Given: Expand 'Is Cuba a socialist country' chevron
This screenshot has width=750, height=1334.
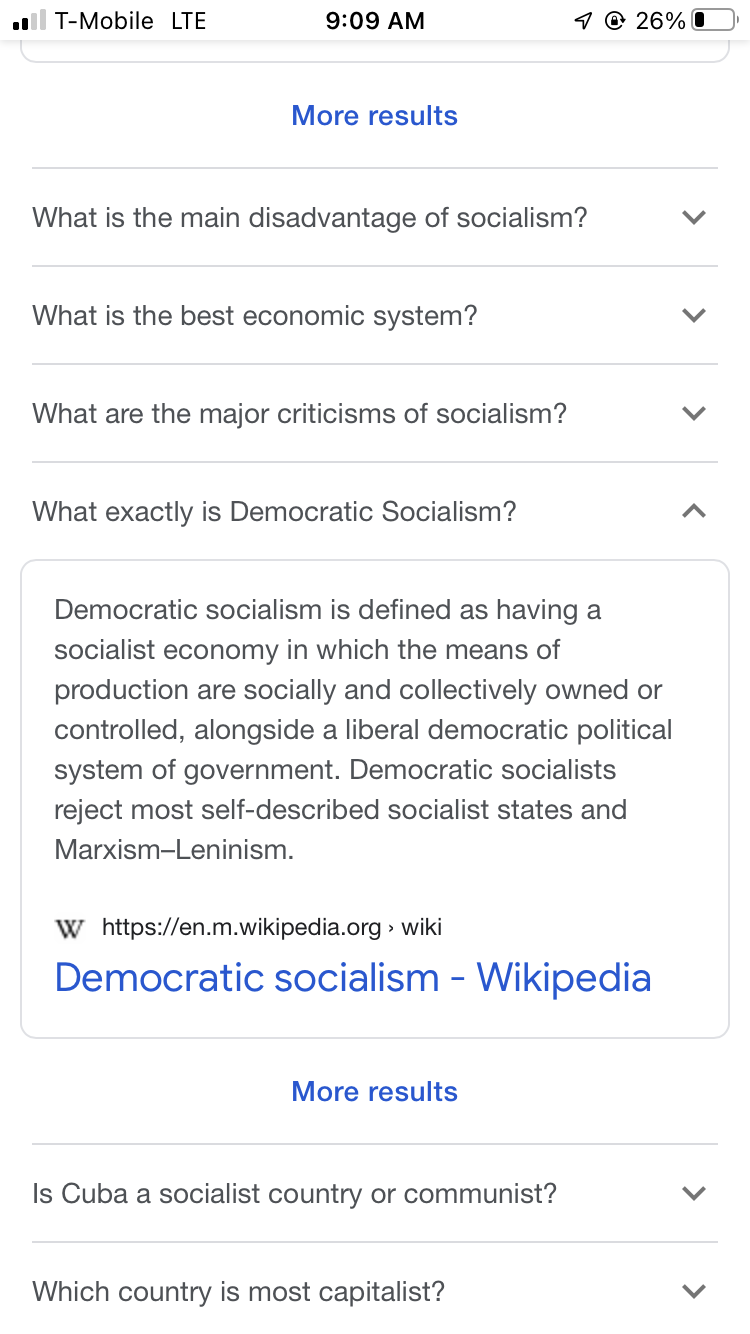Looking at the screenshot, I should point(693,1193).
